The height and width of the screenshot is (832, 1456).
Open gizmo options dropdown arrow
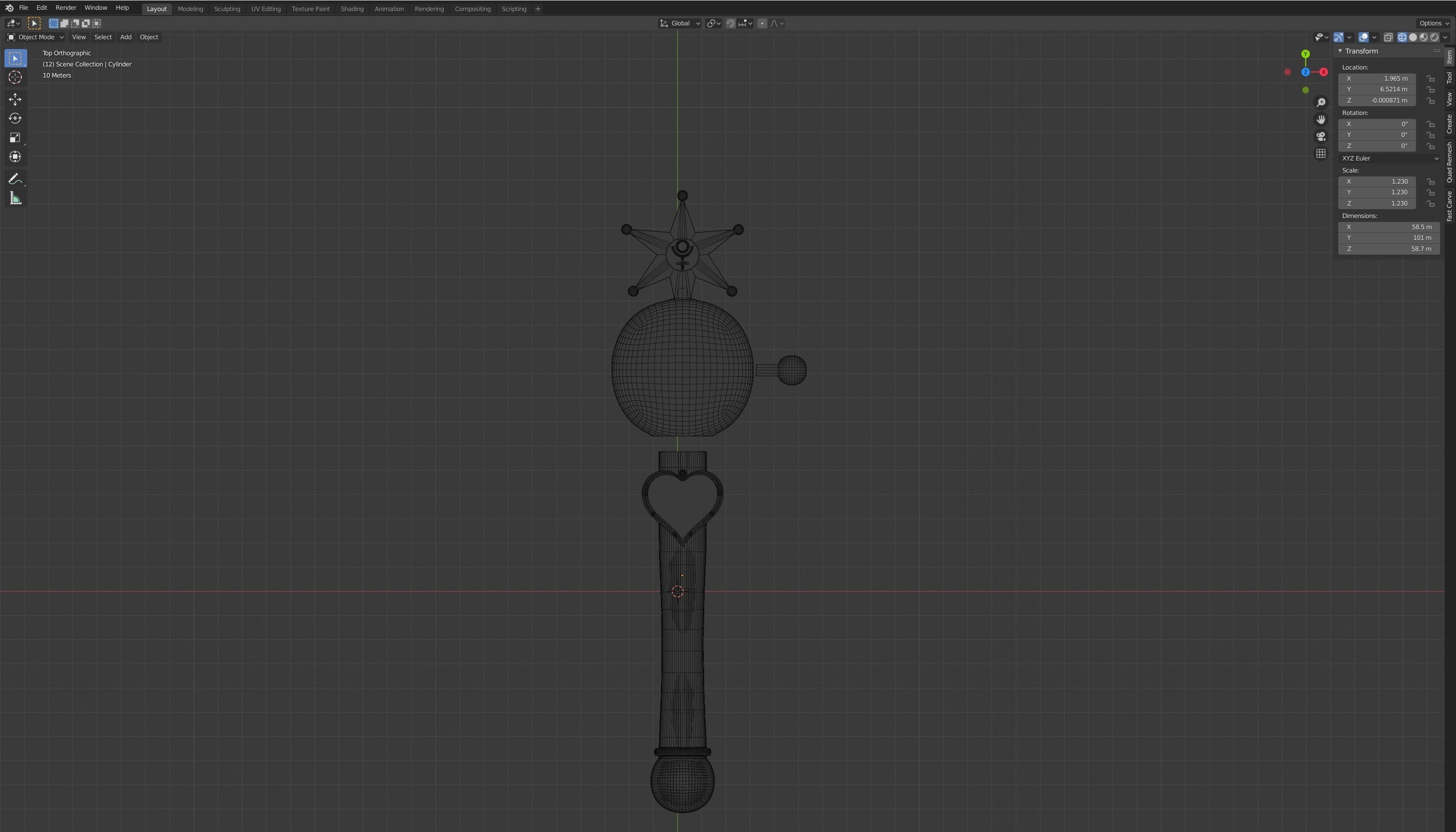(x=1349, y=37)
